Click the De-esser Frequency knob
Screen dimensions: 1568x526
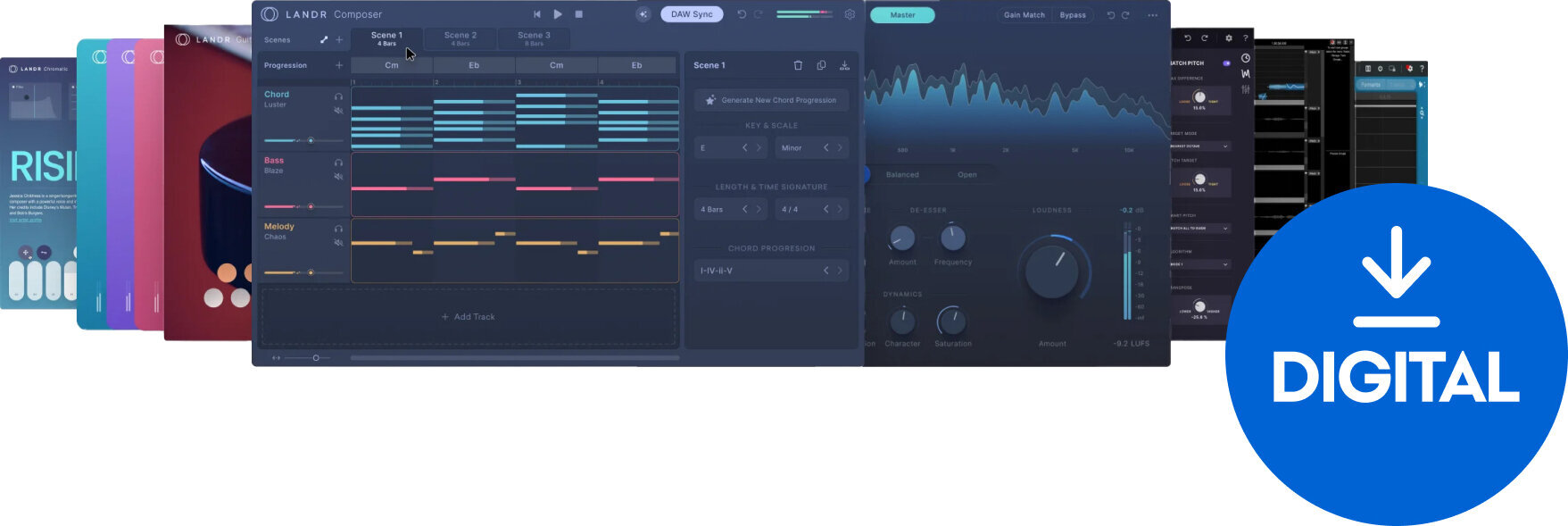(953, 238)
